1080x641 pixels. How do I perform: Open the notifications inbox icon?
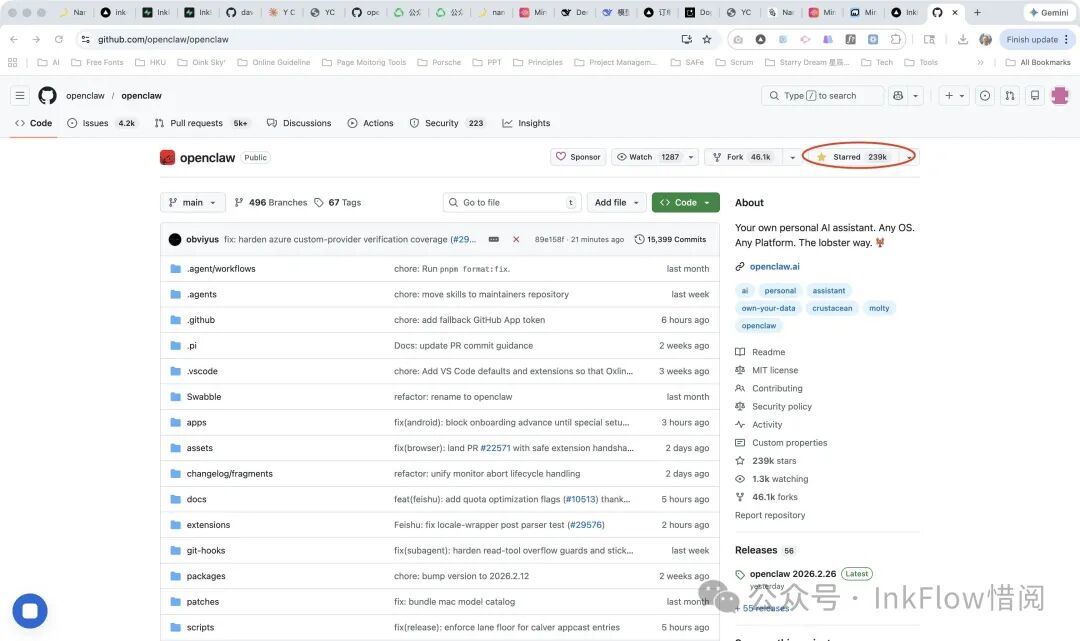1035,96
